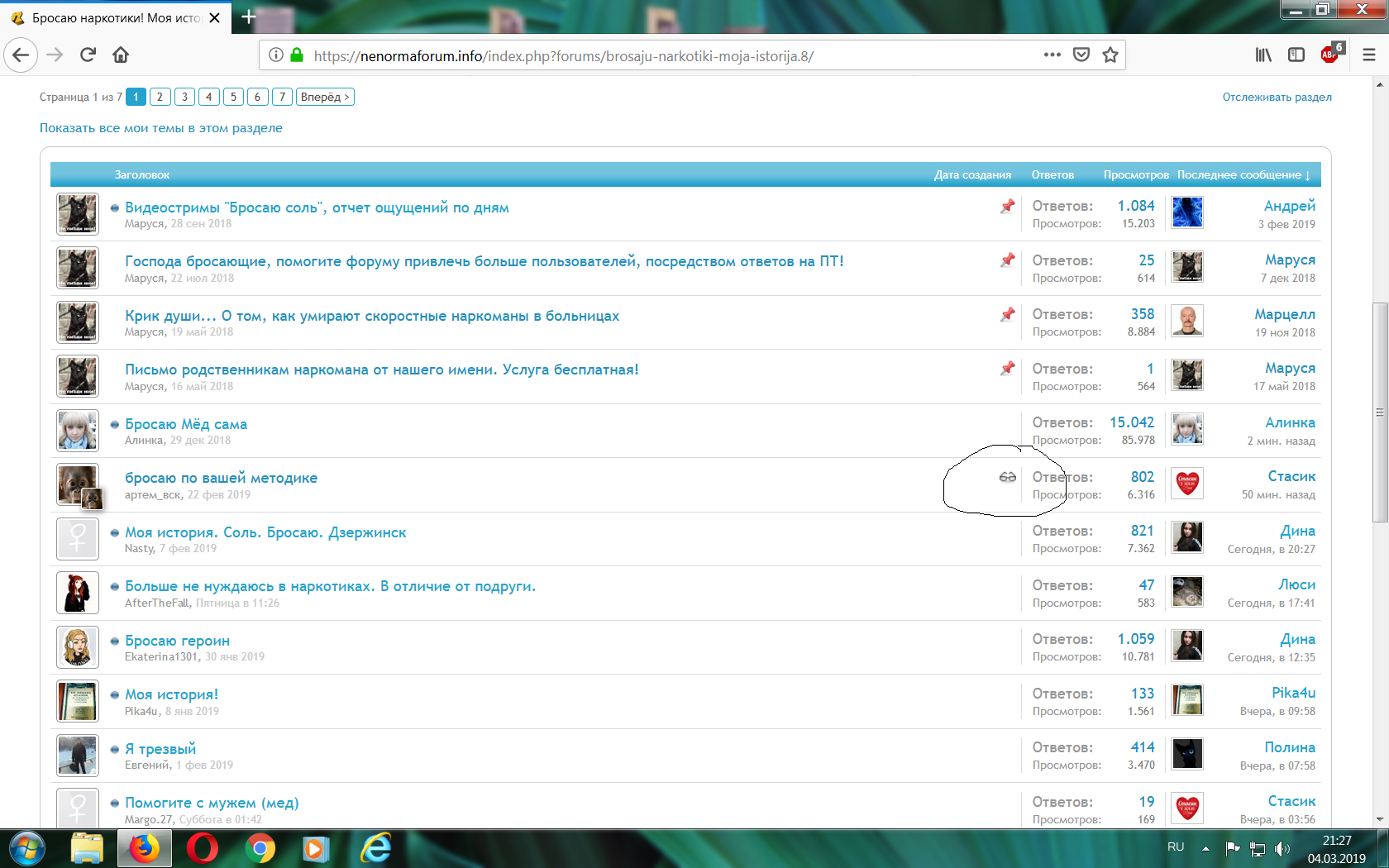Expand page actions three-dots menu

coord(1052,55)
